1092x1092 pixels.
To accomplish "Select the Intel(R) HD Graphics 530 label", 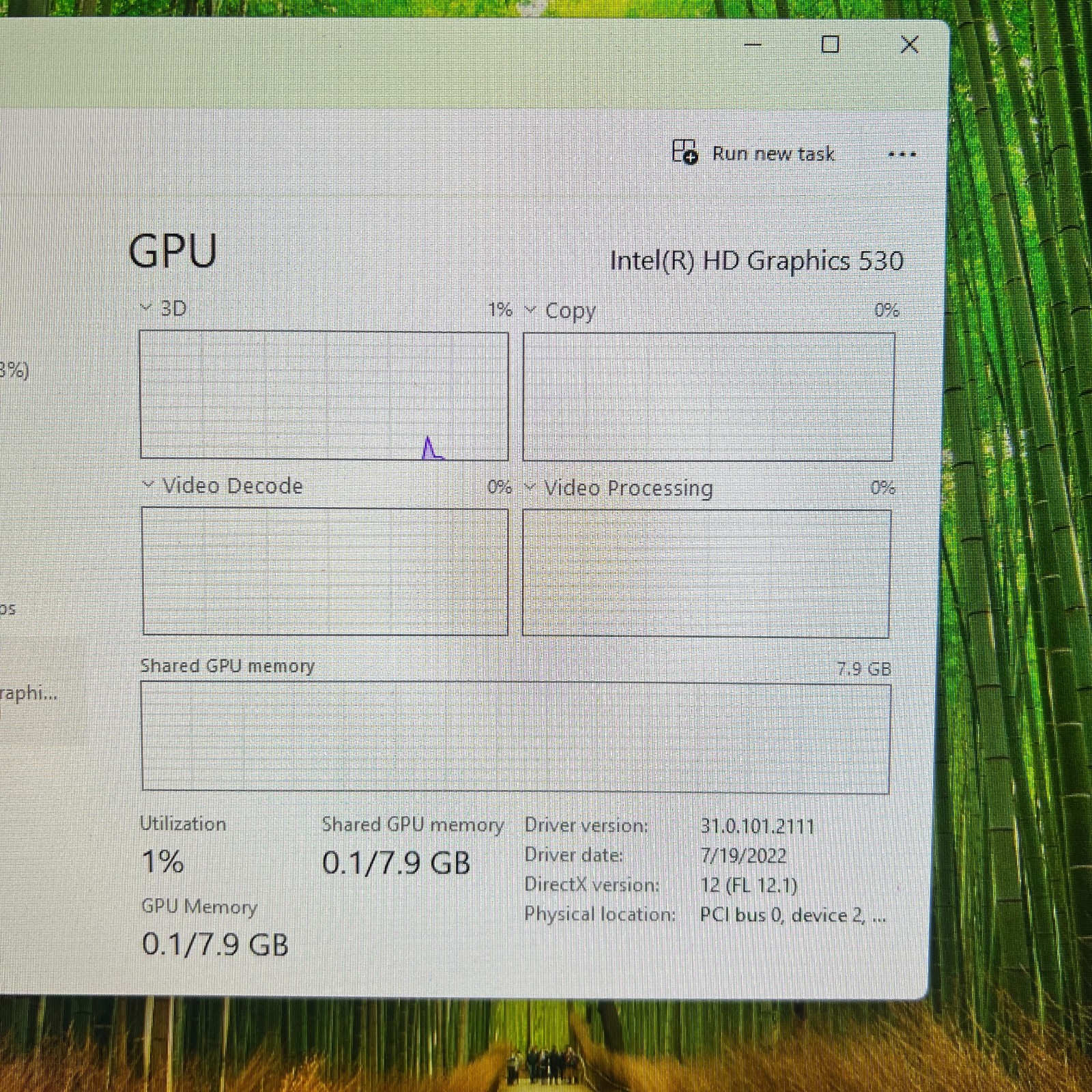I will (756, 261).
